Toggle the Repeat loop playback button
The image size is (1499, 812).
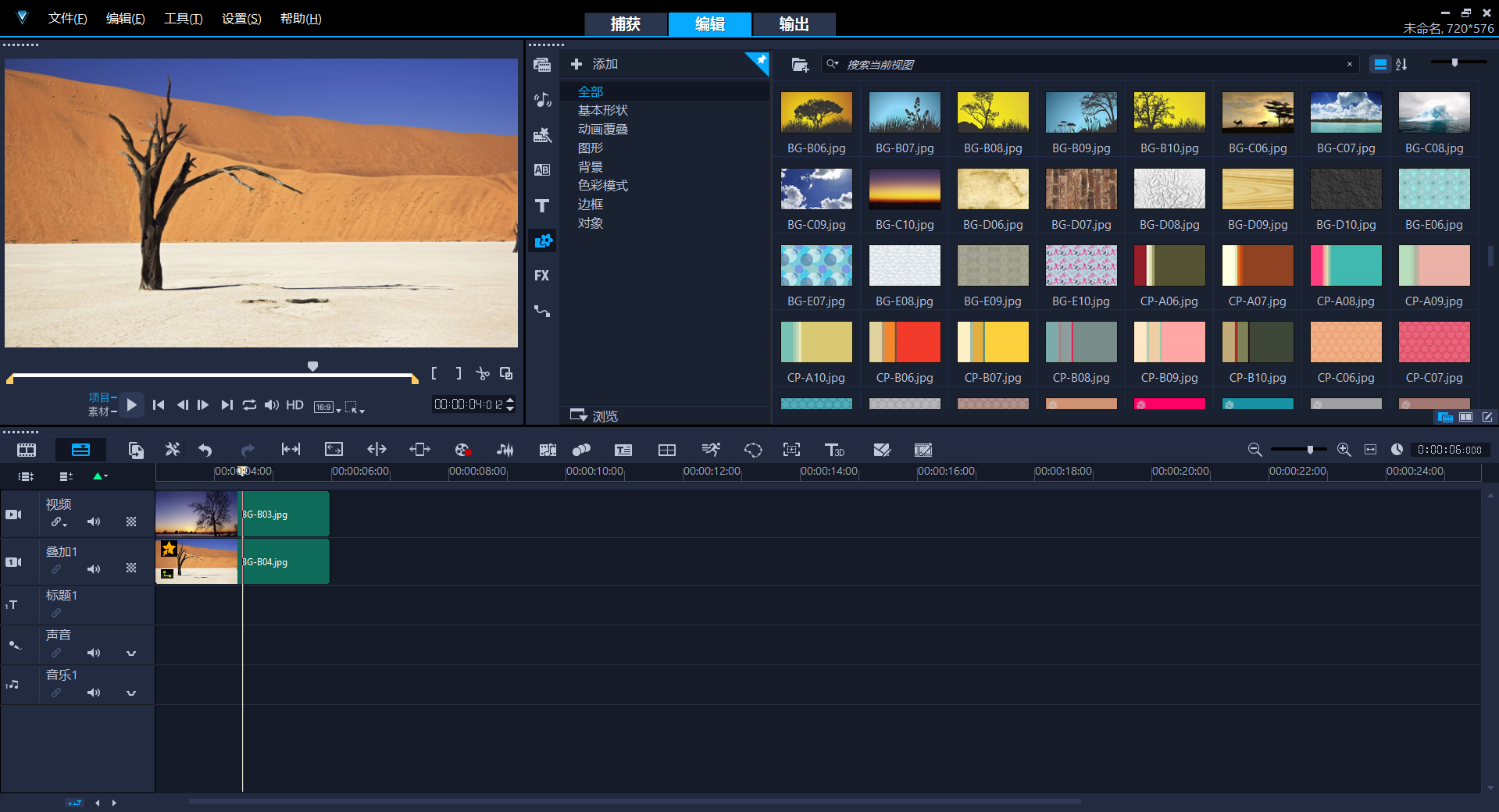[x=249, y=405]
